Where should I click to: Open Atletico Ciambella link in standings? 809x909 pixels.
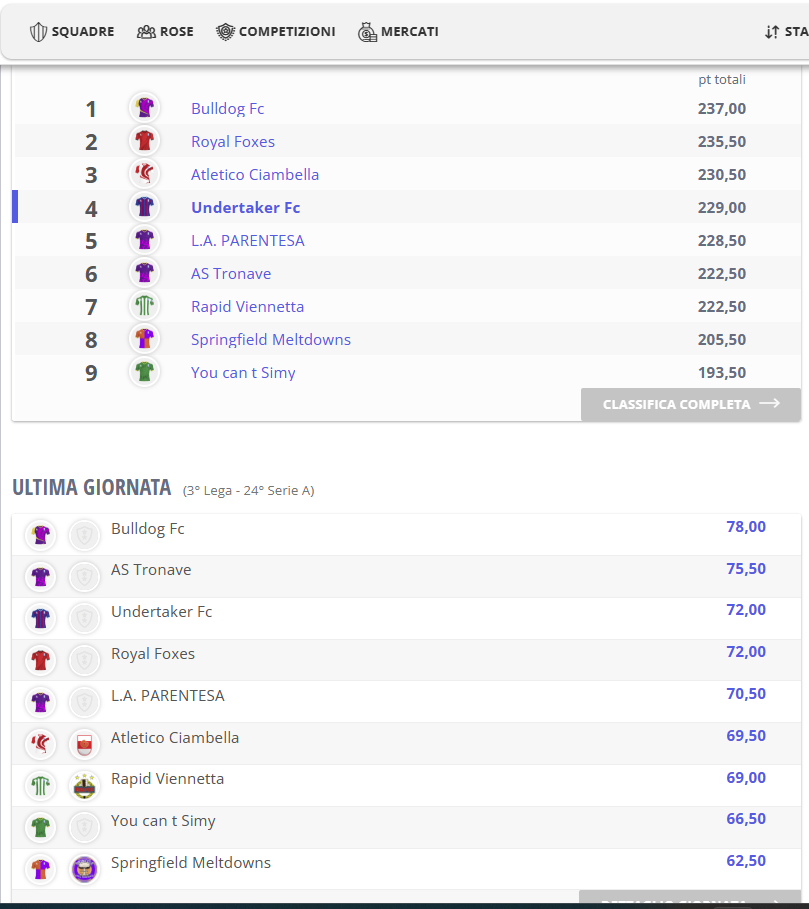255,174
